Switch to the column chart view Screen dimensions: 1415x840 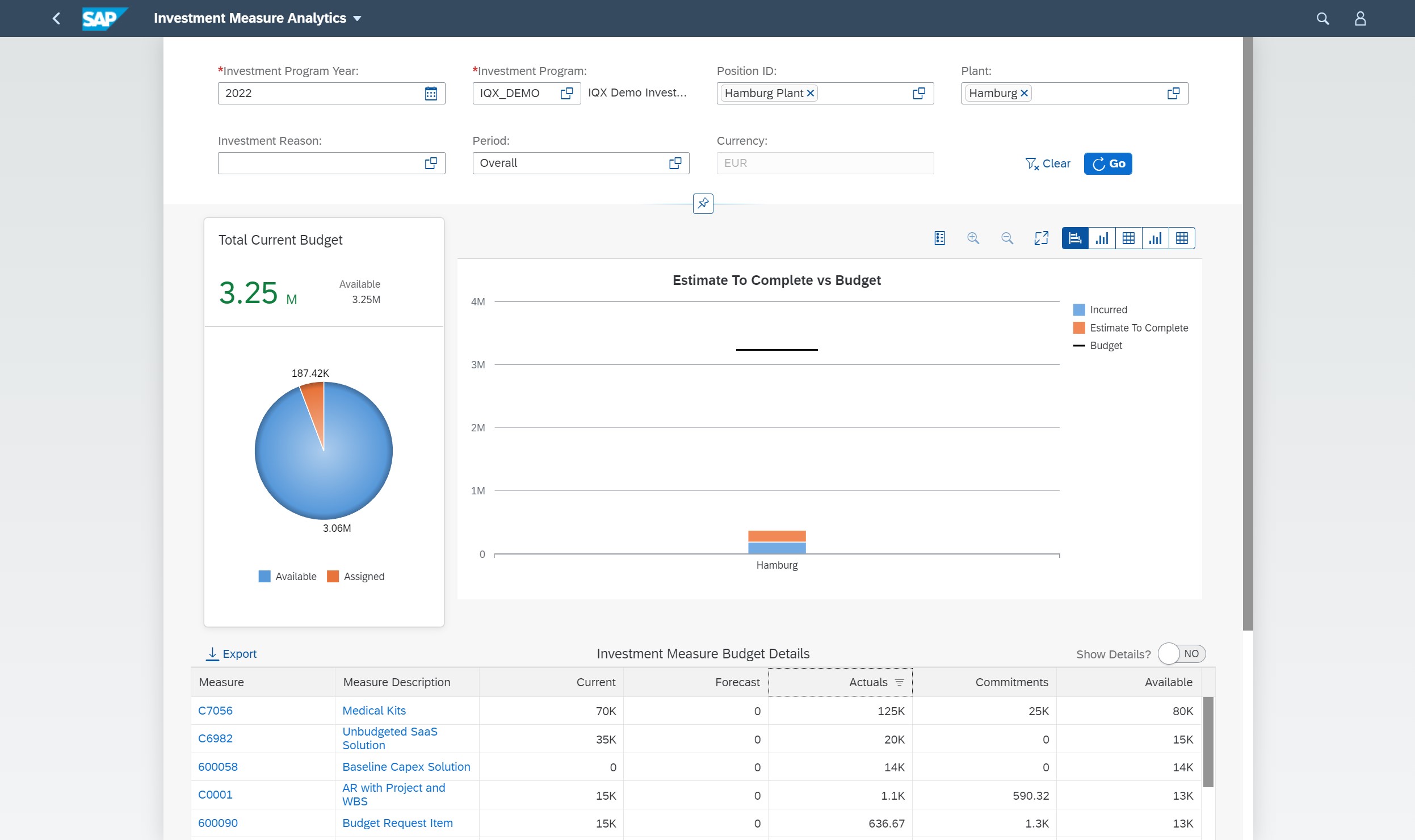pos(1102,237)
